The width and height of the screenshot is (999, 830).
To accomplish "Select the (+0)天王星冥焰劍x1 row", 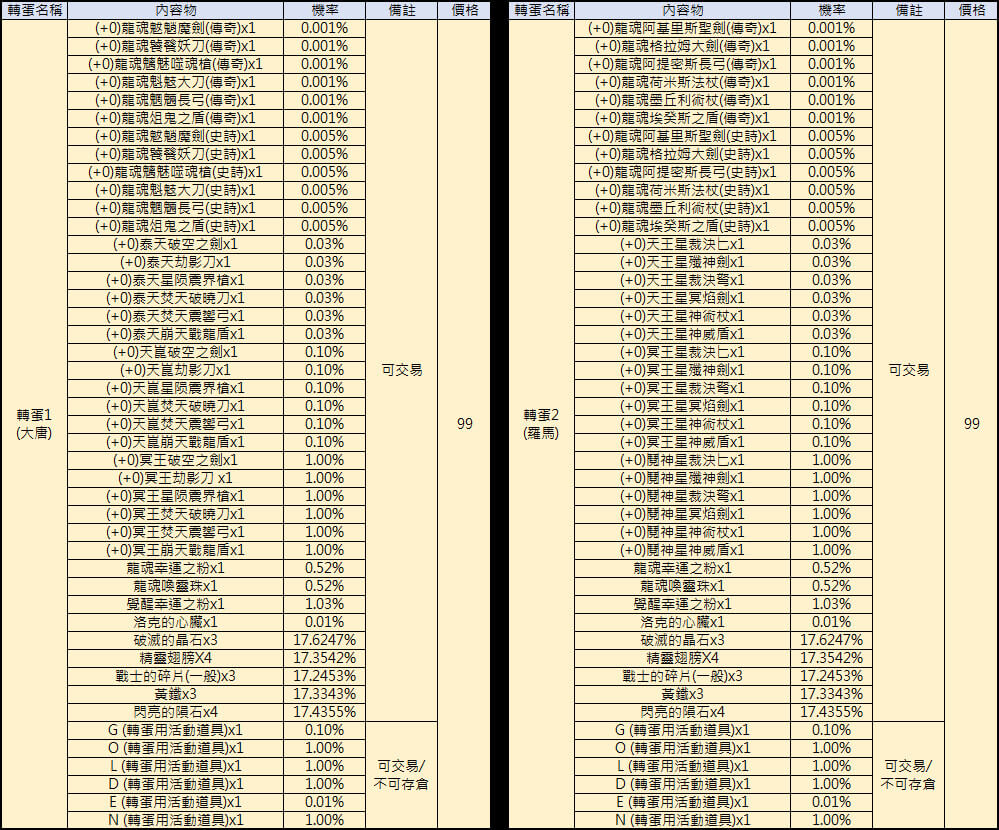I will [682, 298].
